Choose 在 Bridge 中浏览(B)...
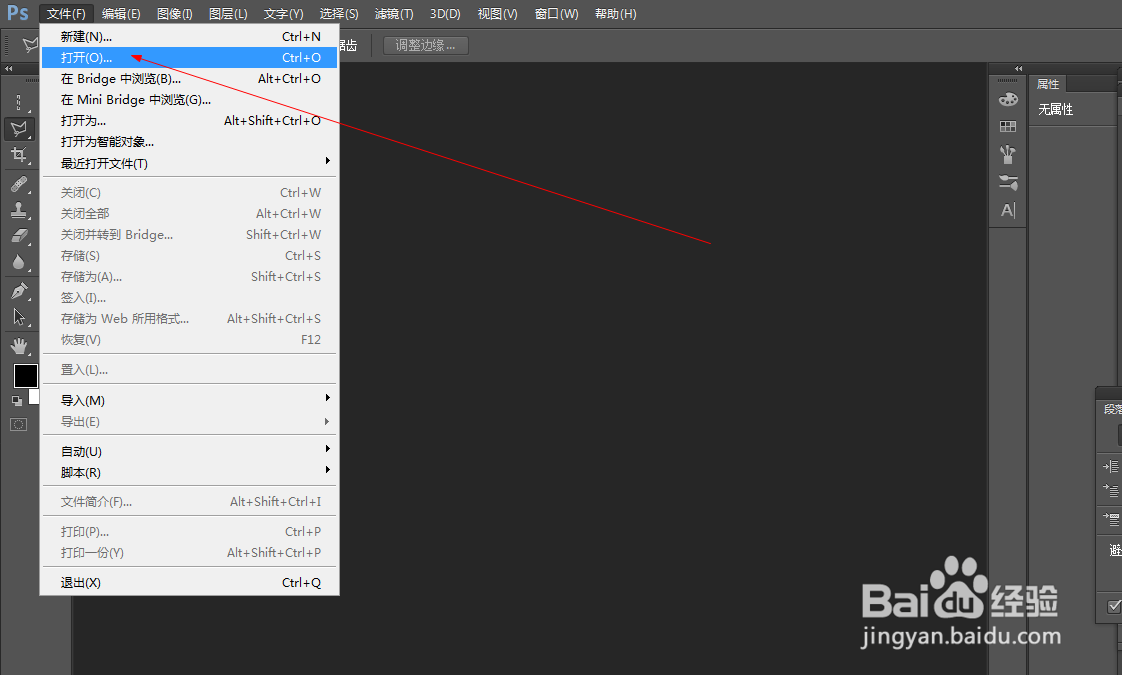Screen dimensions: 1122x675 point(190,79)
